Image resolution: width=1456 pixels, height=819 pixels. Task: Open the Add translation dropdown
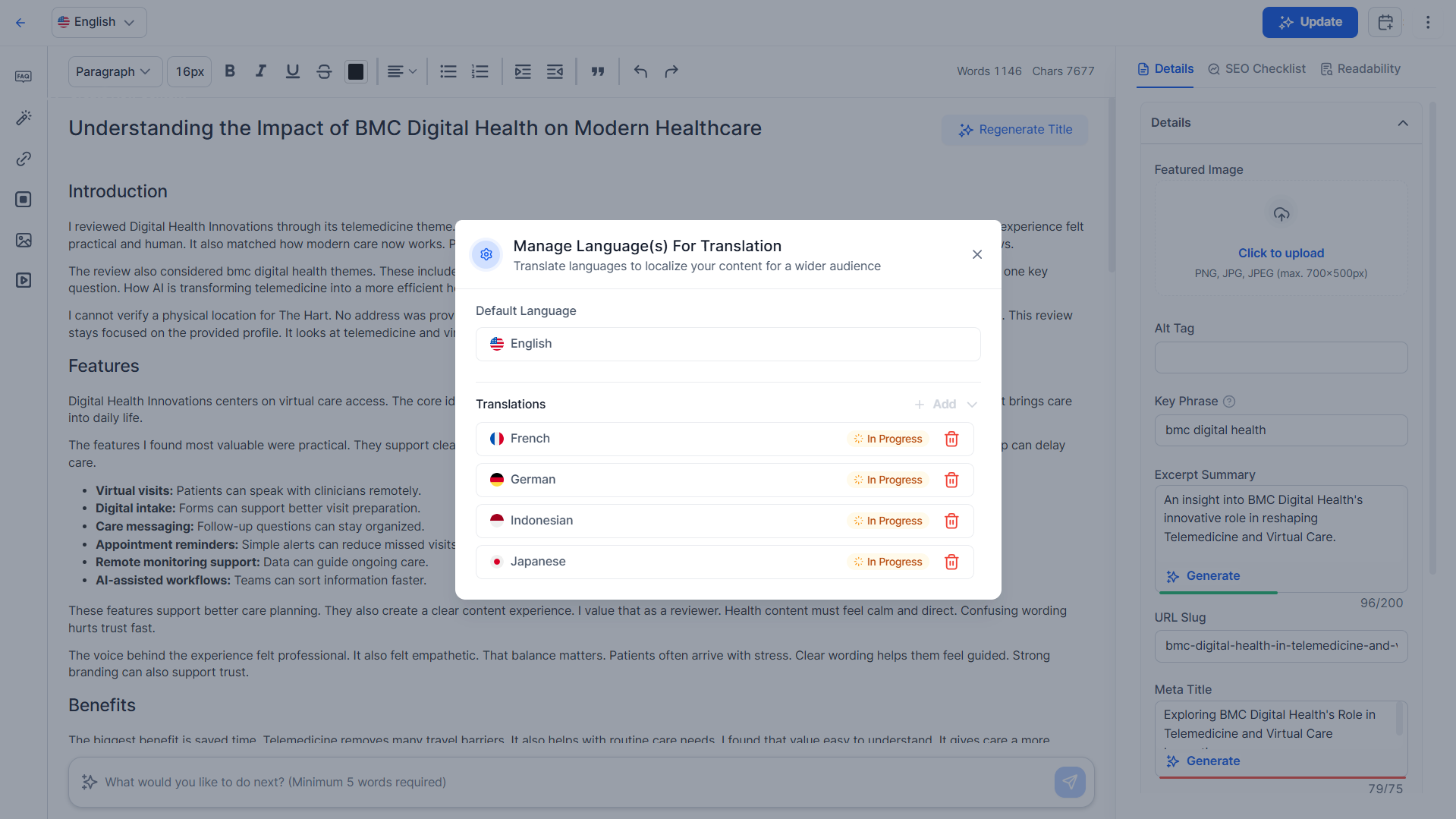click(945, 405)
